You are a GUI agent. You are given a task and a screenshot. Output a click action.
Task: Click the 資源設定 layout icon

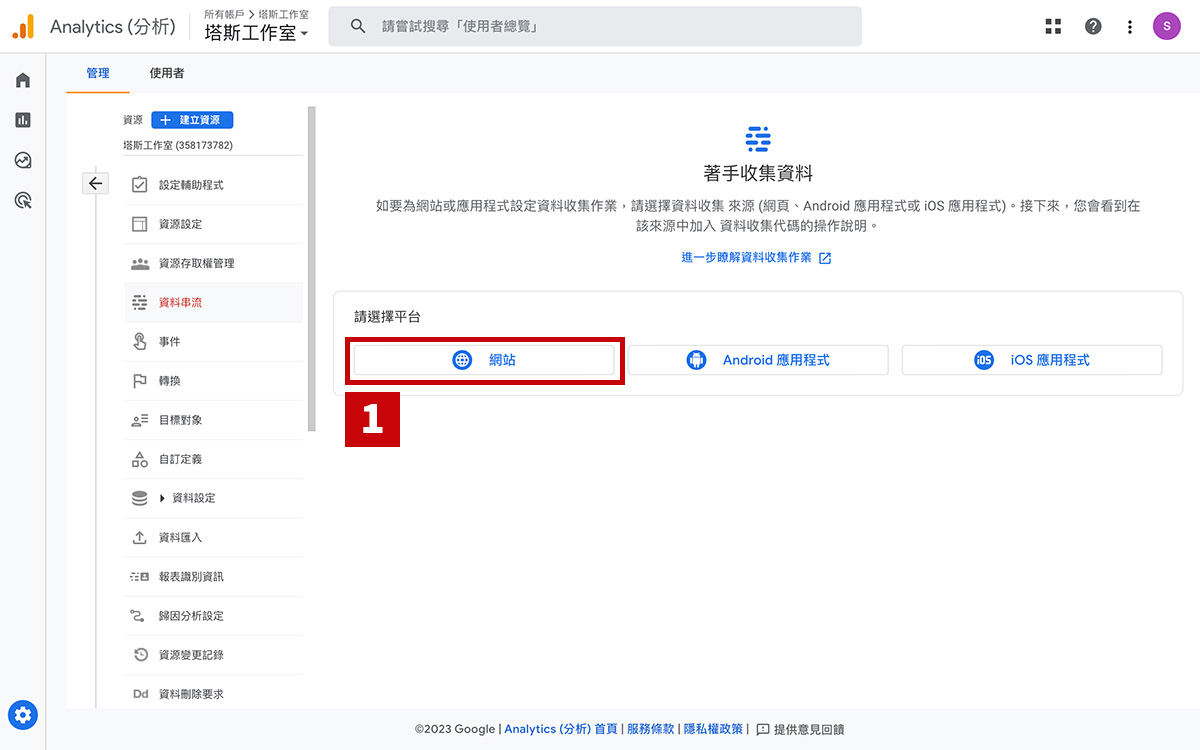[140, 224]
